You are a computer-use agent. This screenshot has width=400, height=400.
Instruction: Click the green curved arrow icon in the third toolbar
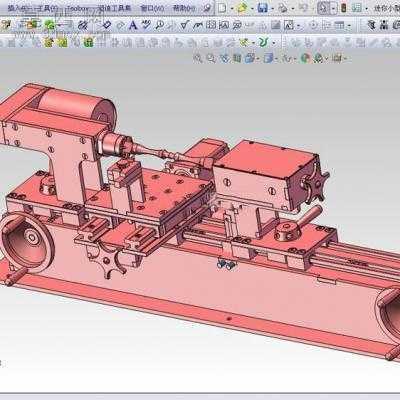[x=263, y=42]
